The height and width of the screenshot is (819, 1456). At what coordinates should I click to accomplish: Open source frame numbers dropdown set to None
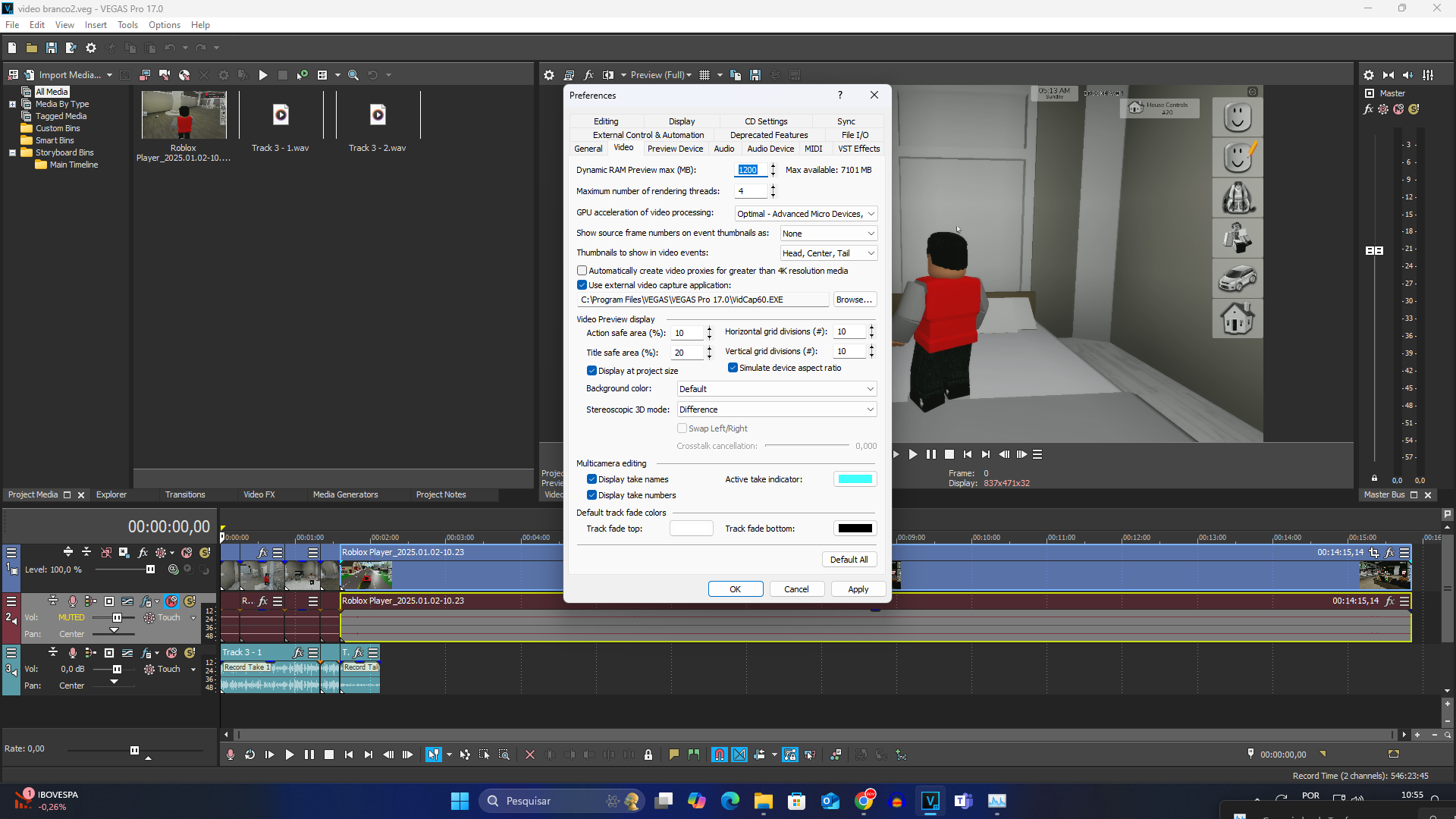click(829, 234)
